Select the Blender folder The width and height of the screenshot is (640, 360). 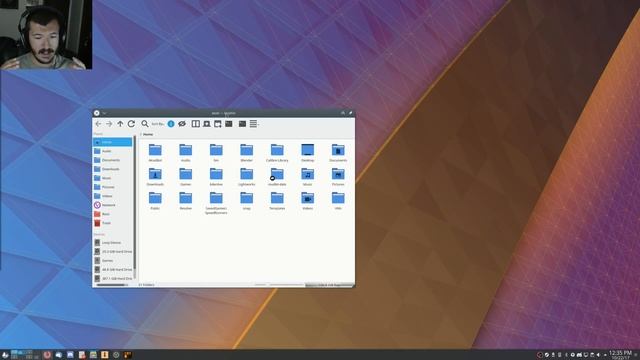(247, 153)
